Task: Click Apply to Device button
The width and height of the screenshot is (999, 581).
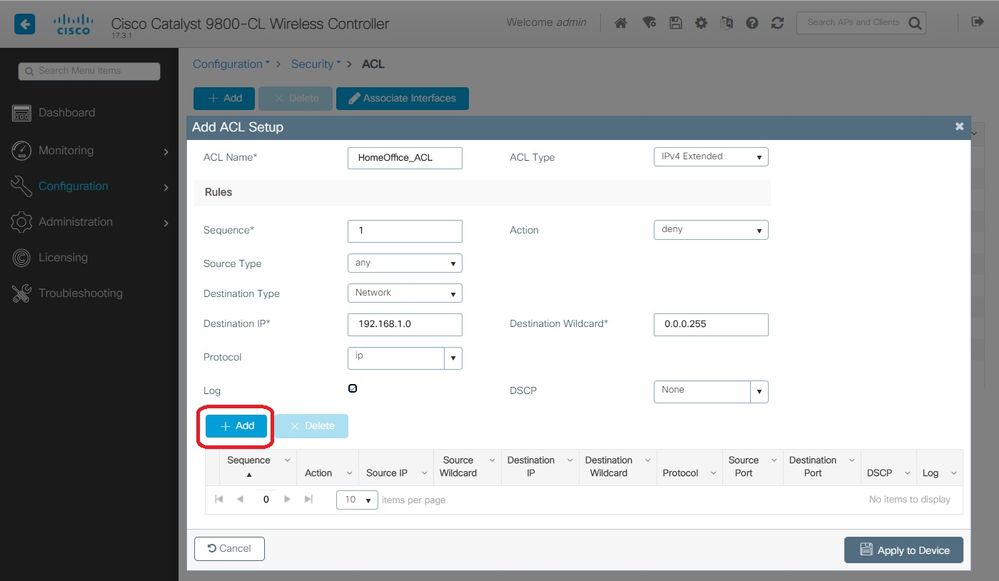Action: click(x=903, y=550)
